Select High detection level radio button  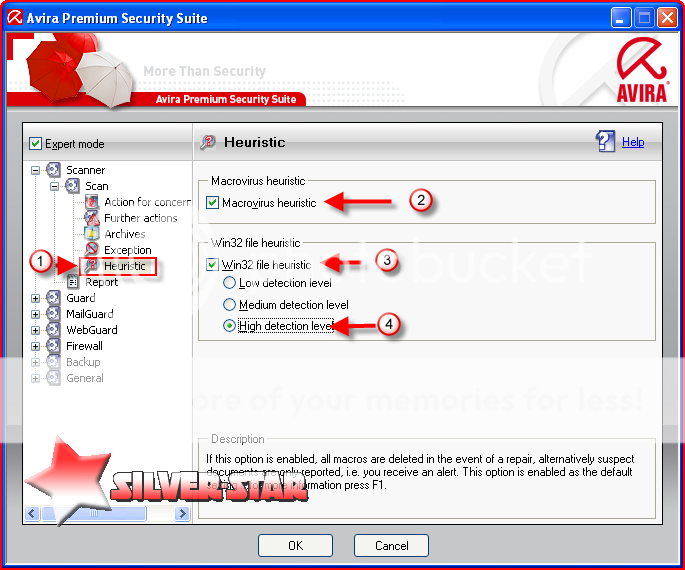point(229,326)
